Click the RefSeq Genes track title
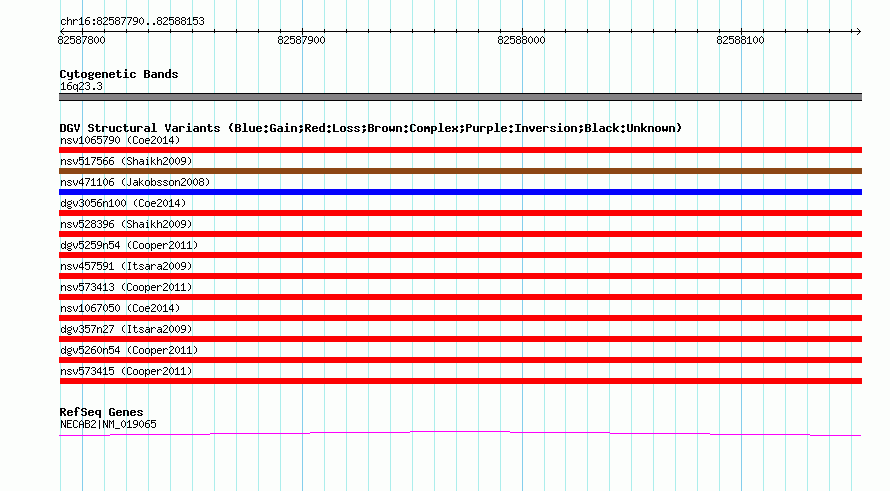The image size is (890, 491). point(101,412)
